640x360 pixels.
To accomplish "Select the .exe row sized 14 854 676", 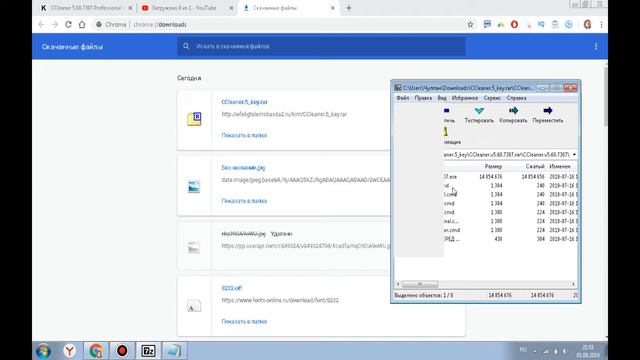I will (510, 177).
